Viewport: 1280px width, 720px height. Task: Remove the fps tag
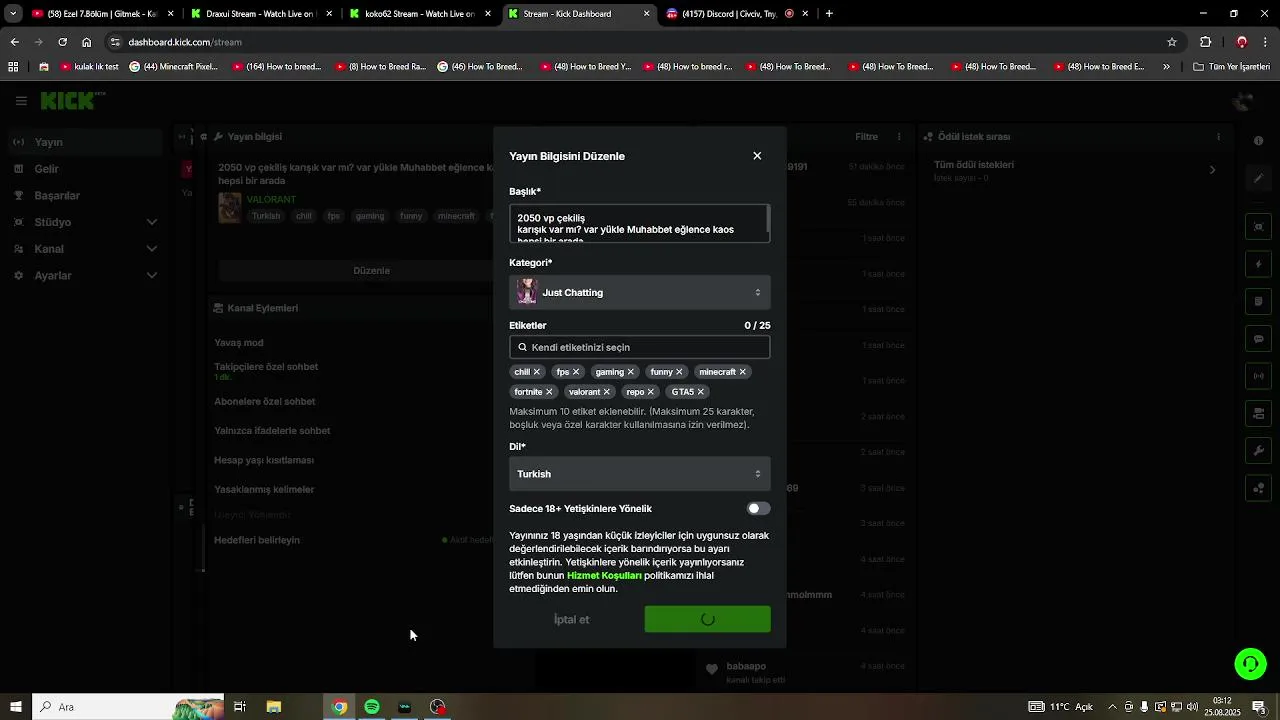point(576,372)
